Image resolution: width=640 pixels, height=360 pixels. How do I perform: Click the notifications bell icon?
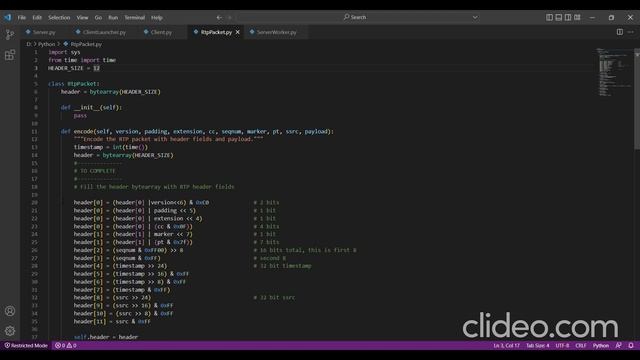(x=631, y=346)
